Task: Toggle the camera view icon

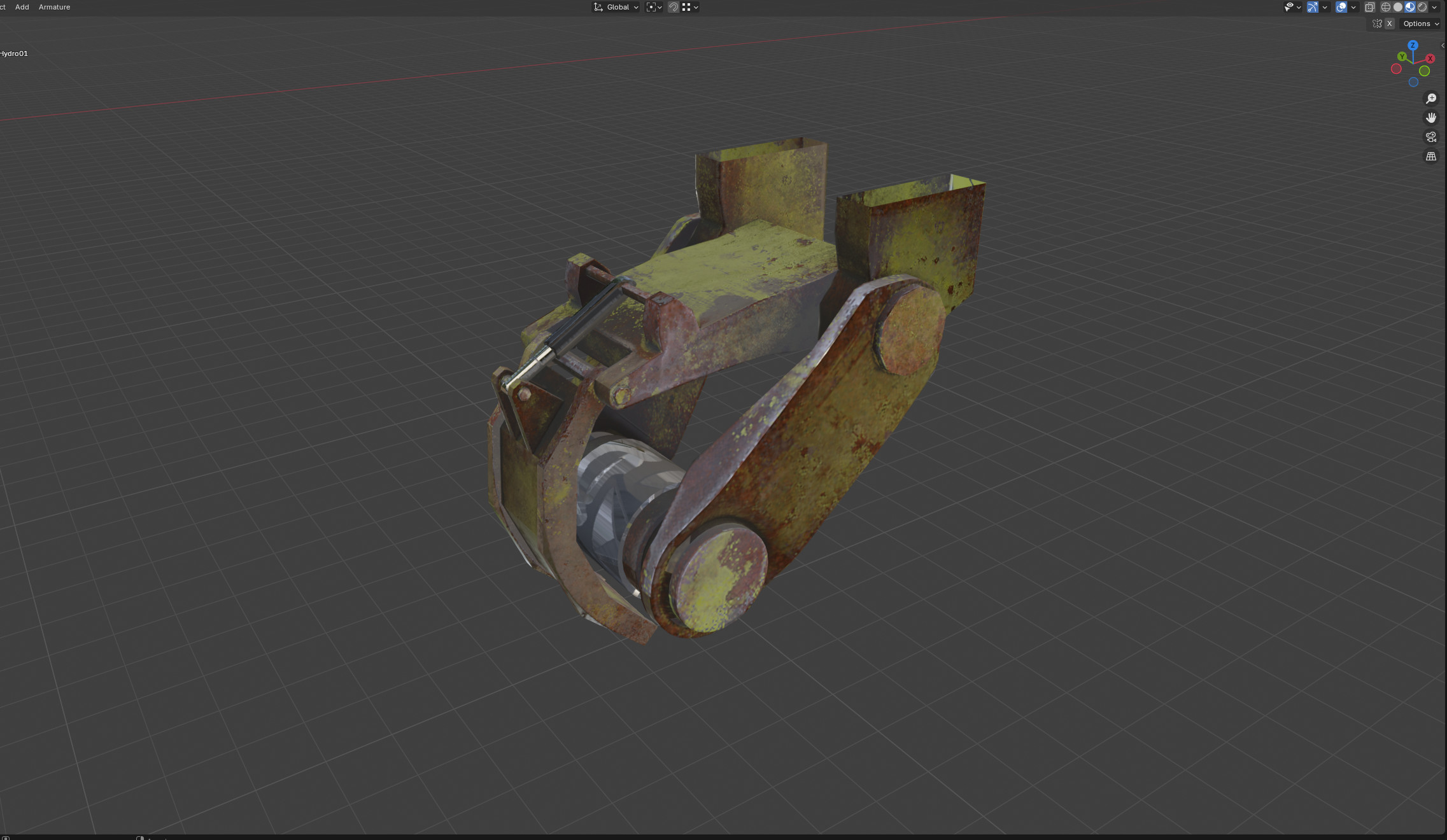Action: 1431,137
